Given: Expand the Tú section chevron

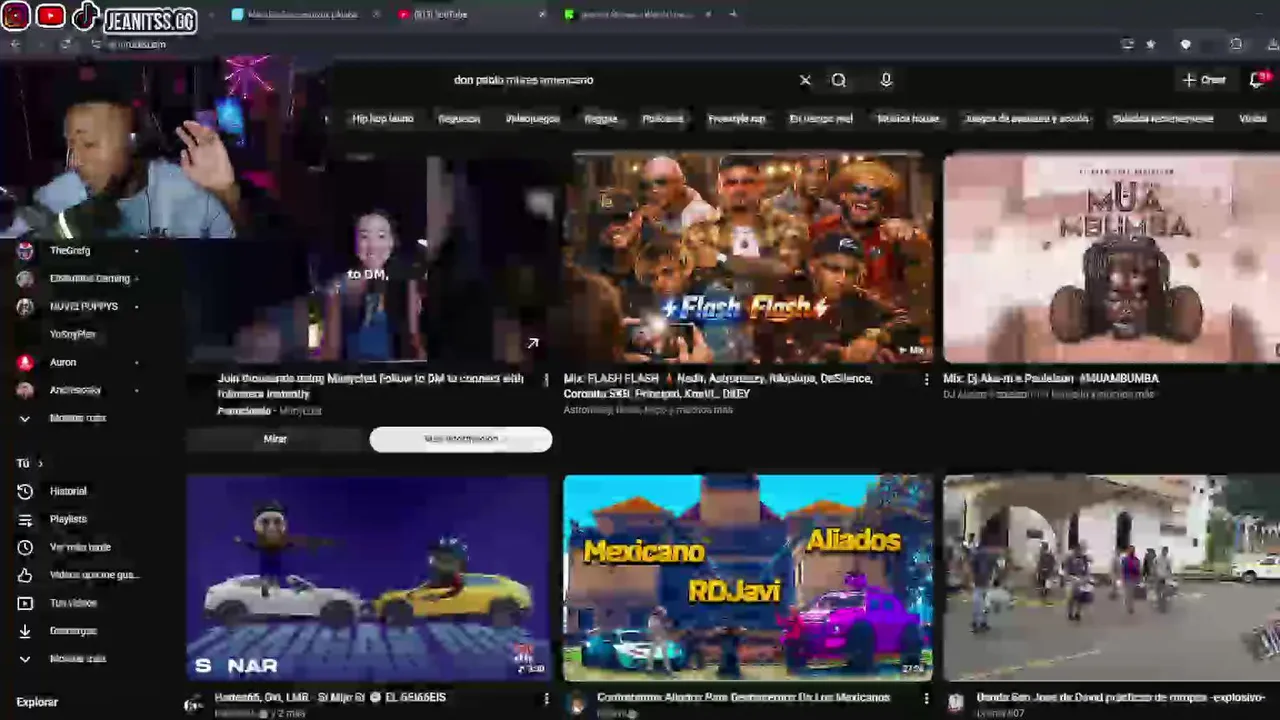Looking at the screenshot, I should click(40, 463).
